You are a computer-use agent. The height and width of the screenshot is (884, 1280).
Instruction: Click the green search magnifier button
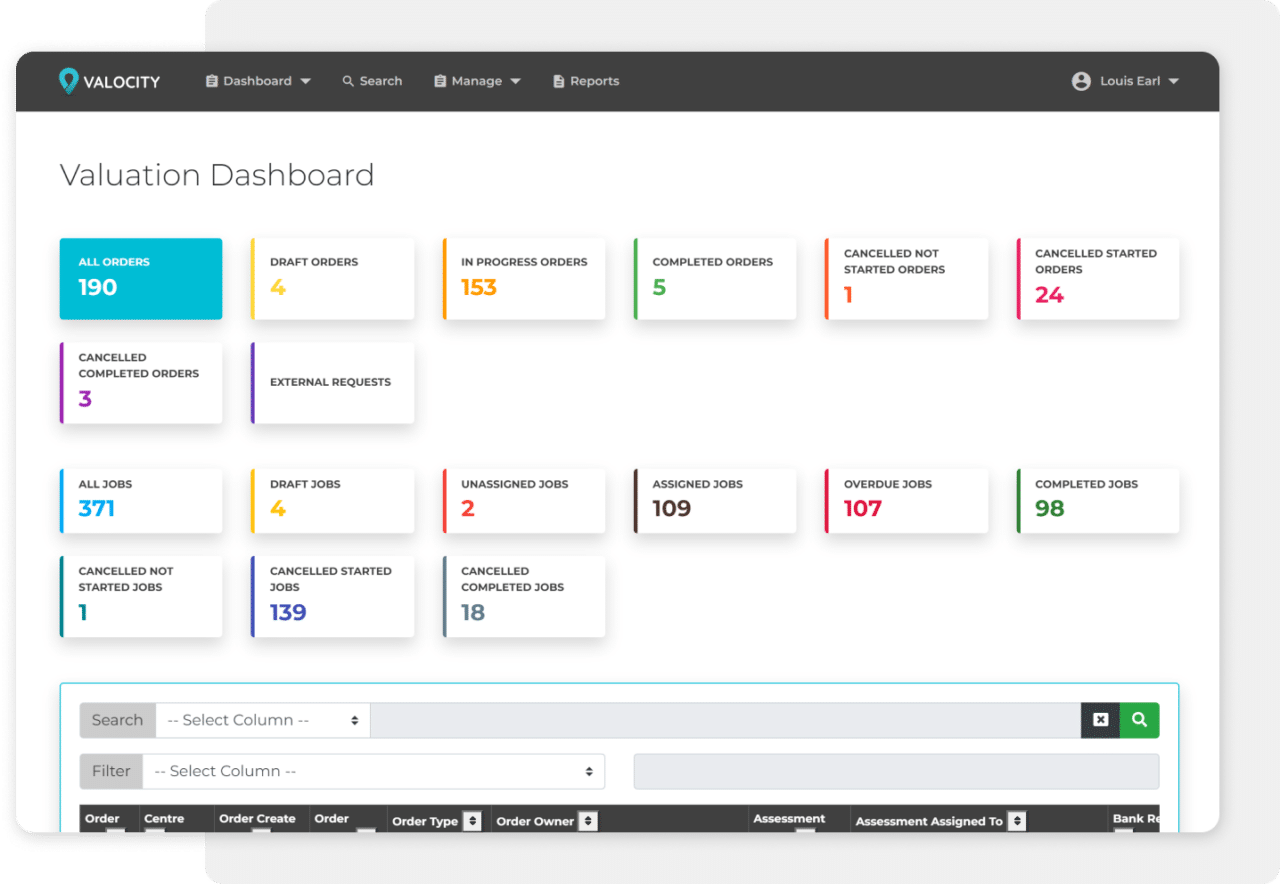[1139, 720]
